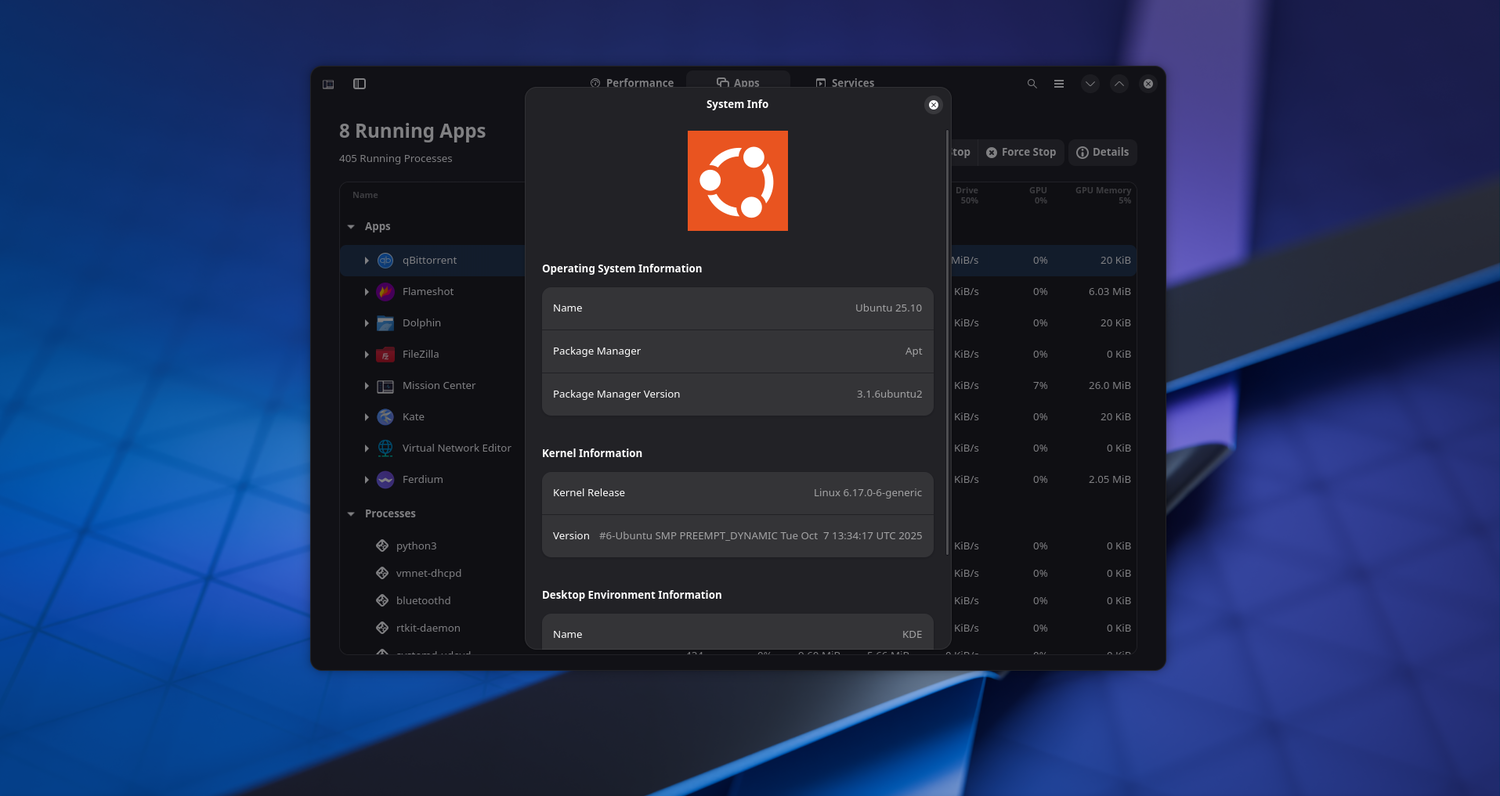The width and height of the screenshot is (1500, 796).
Task: Select the kernel Version string "#6-Ubuntu SMP PREEMPT_DYNAMIC"
Action: coord(688,536)
